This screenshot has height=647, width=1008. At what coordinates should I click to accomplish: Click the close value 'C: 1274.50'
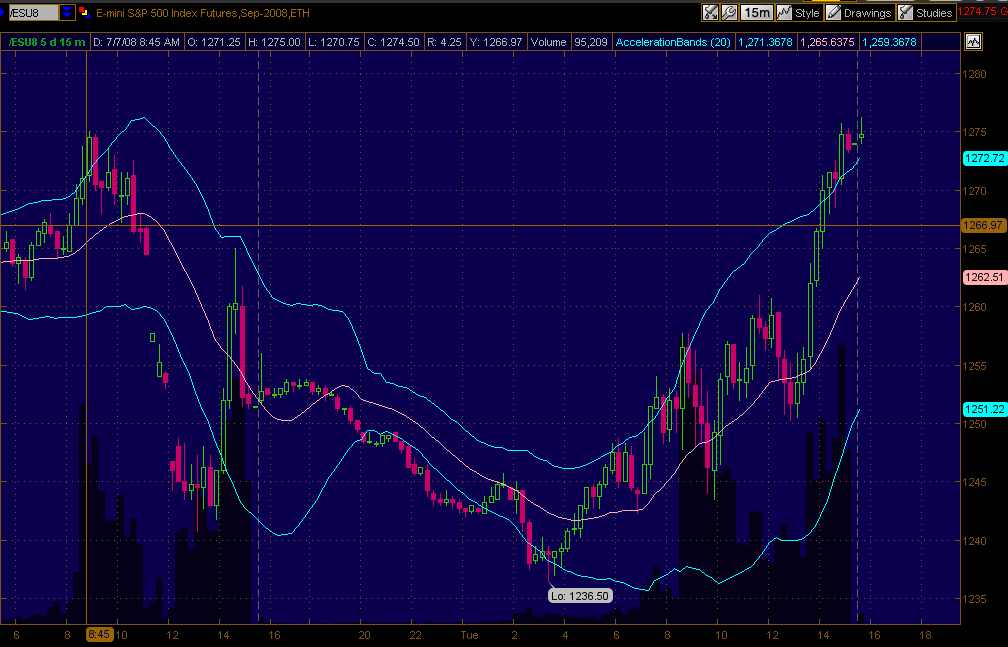tap(393, 42)
